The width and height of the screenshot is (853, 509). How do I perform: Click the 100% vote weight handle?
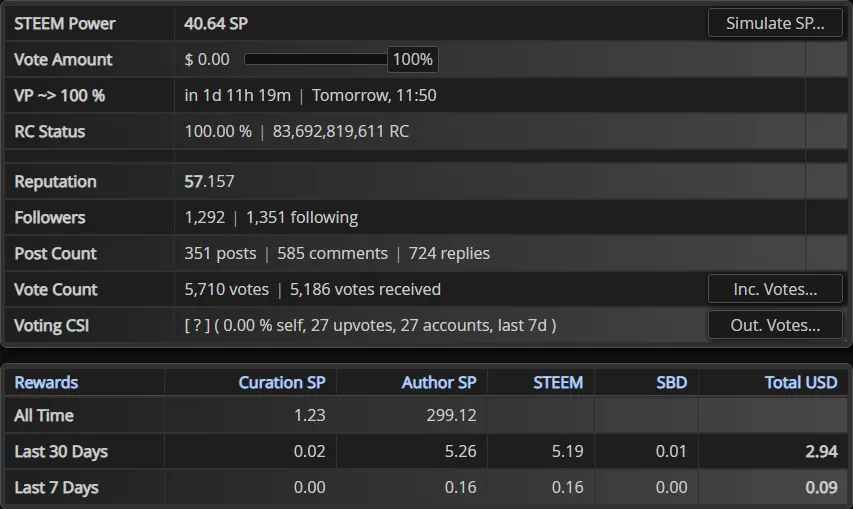(412, 59)
